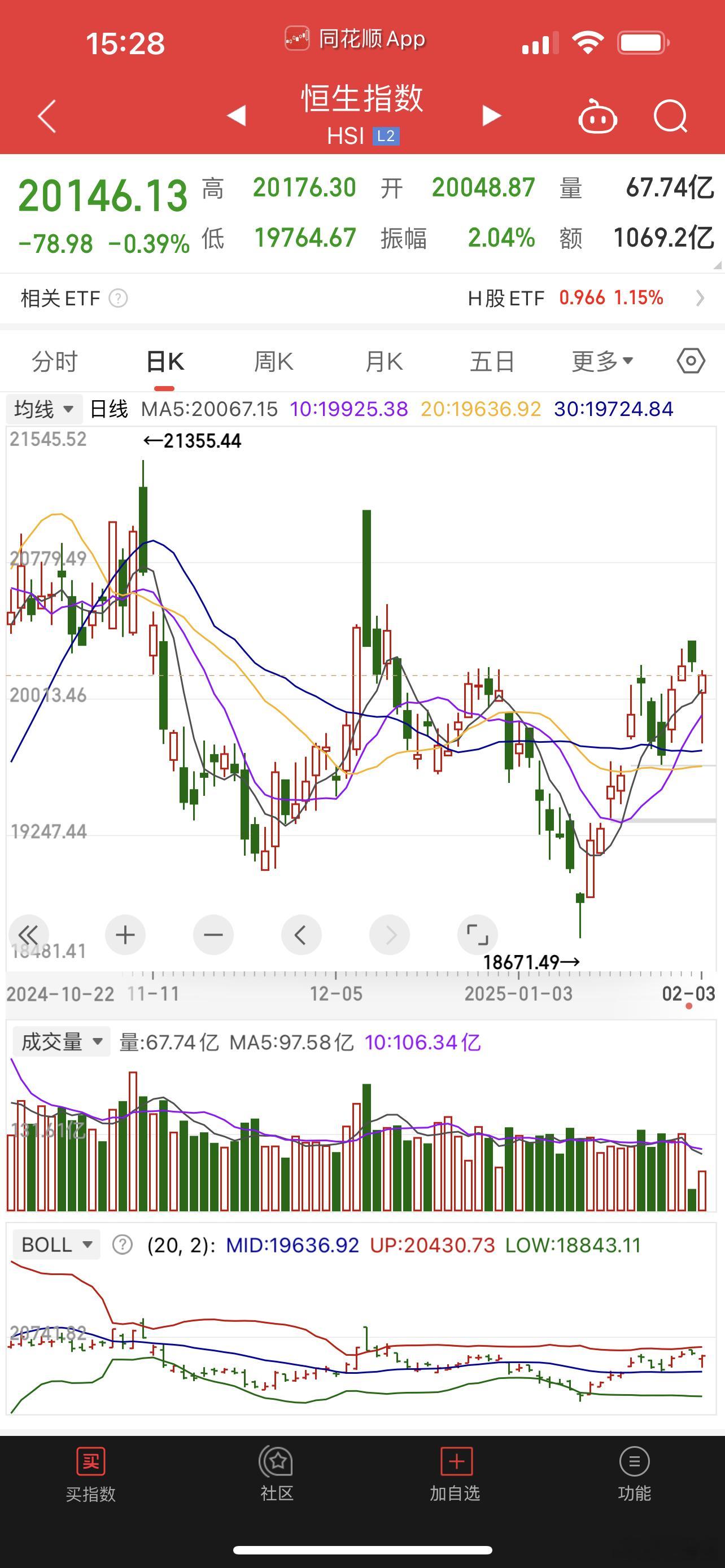
Task: Tap change -78.98 value
Action: [x=56, y=244]
